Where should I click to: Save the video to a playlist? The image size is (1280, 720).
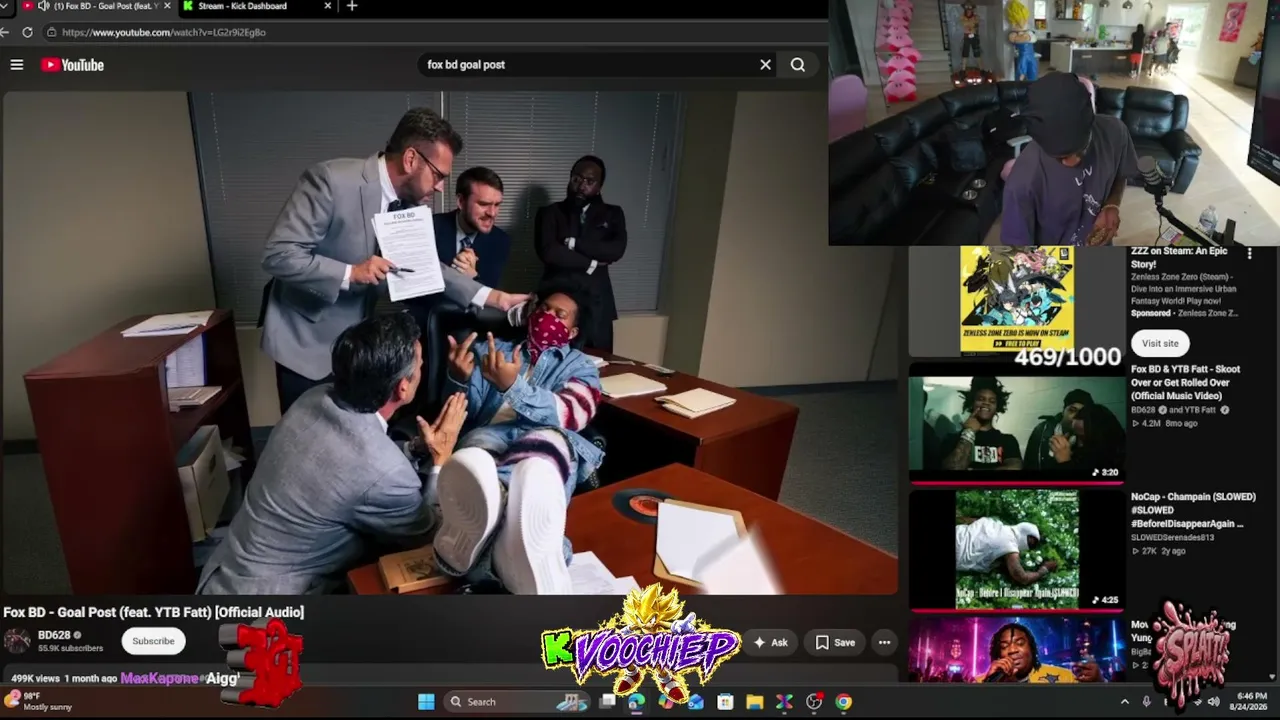pos(836,642)
